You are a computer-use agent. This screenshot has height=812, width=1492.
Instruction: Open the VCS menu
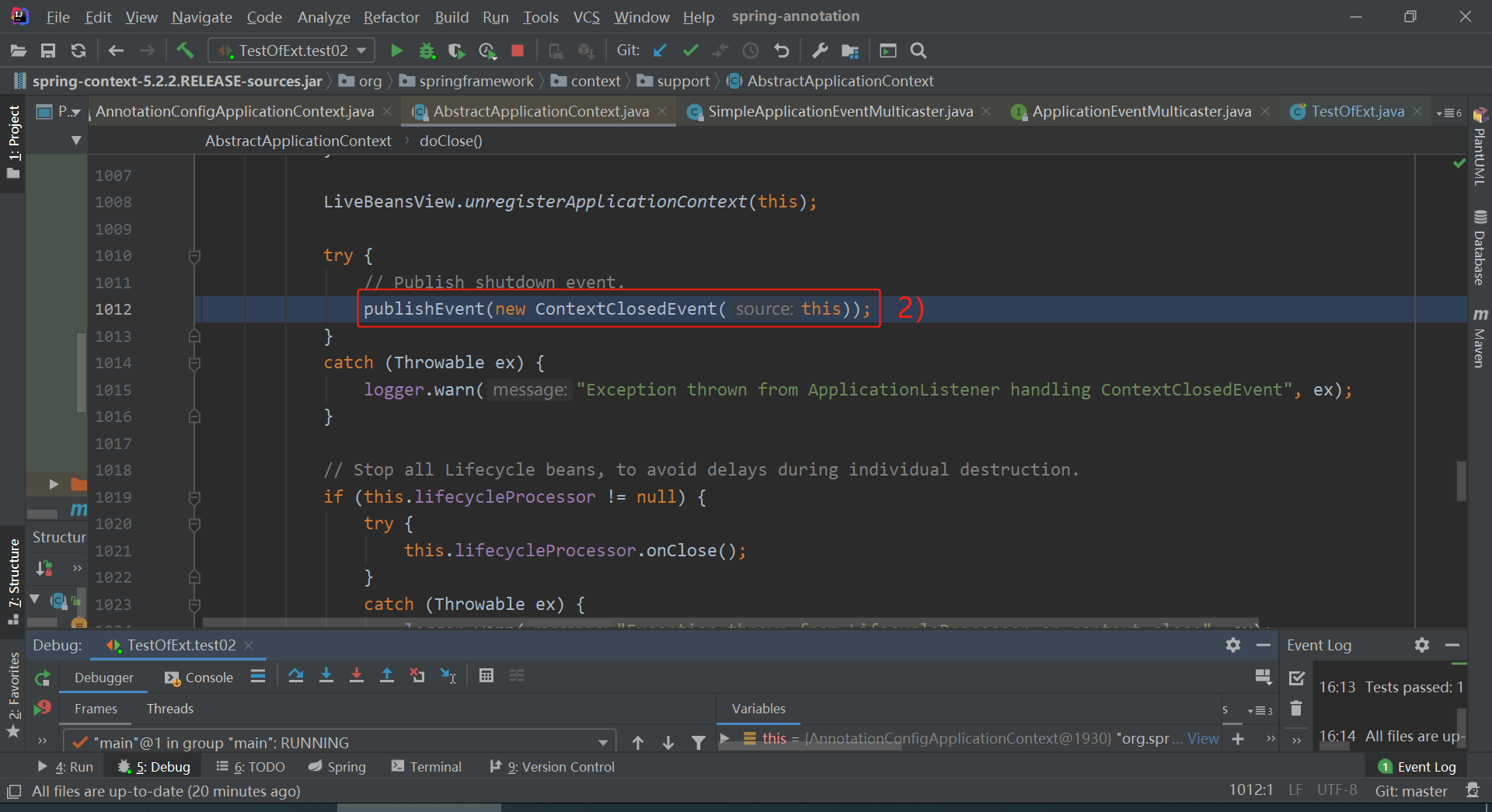pos(586,17)
